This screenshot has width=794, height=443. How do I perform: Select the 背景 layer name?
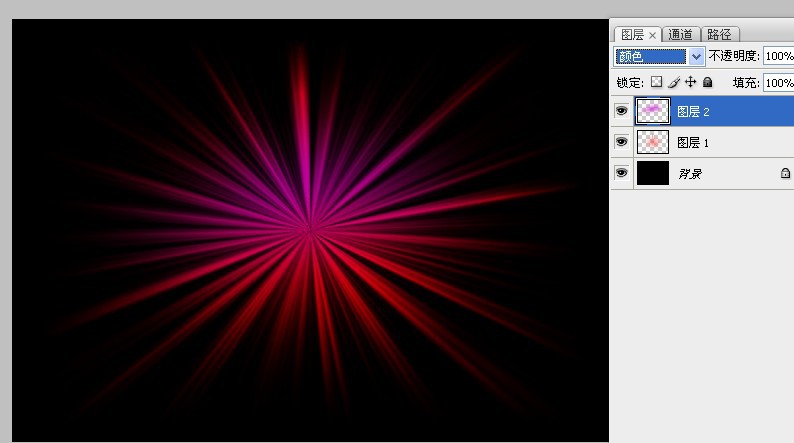pyautogui.click(x=690, y=174)
